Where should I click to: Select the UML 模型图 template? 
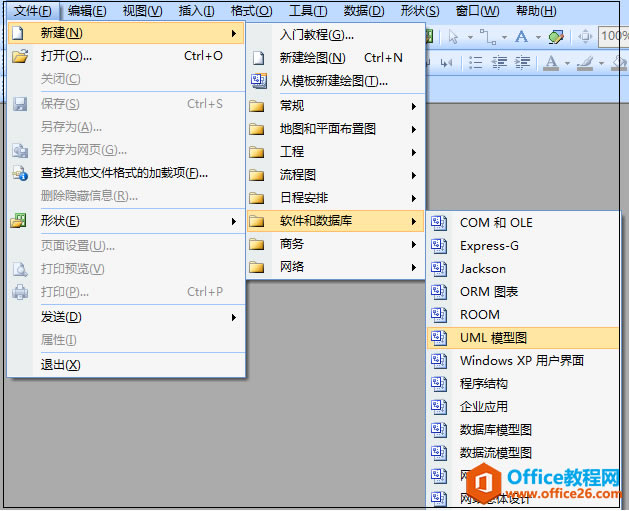point(523,338)
